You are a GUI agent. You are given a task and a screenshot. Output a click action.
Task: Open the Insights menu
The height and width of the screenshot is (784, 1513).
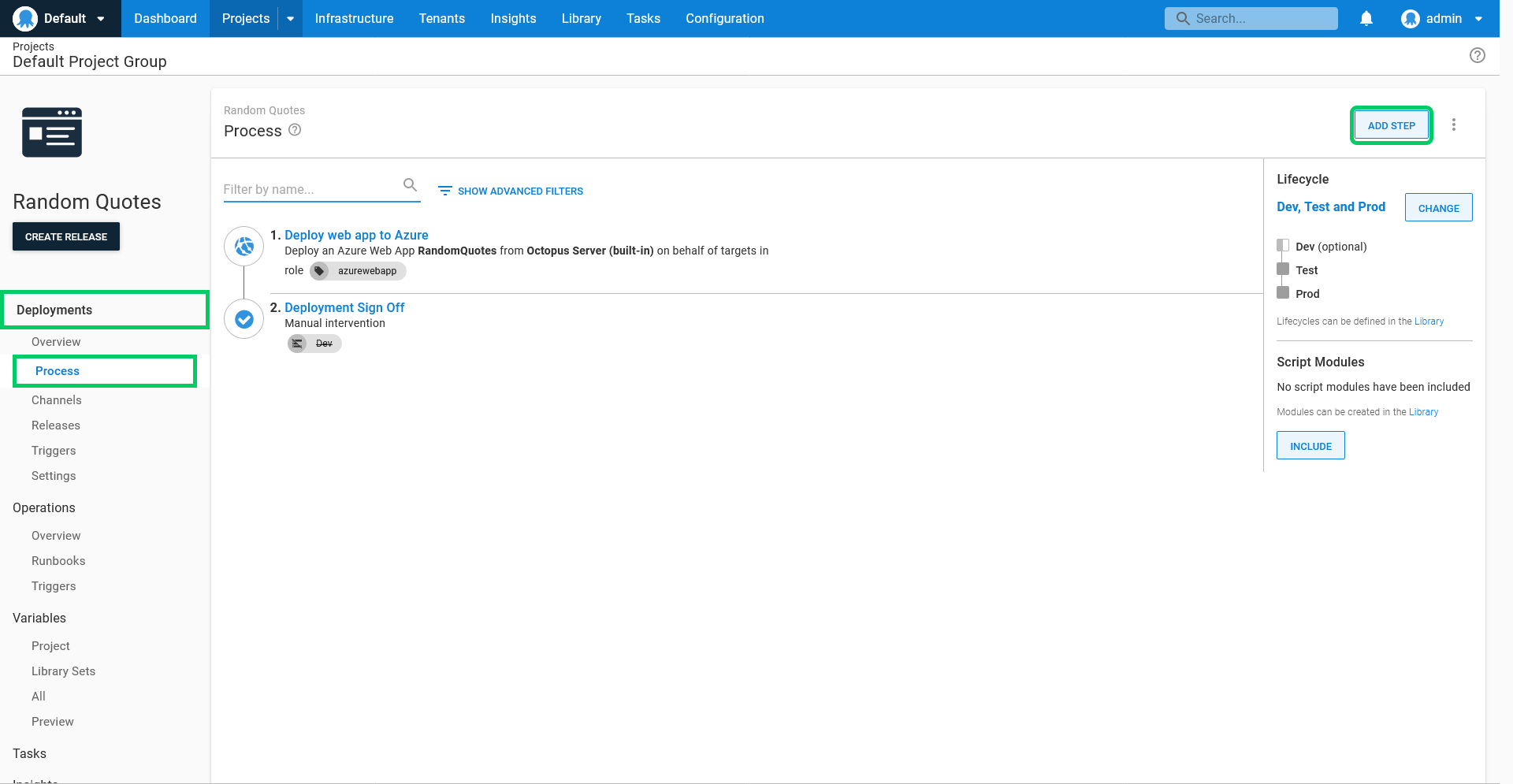(x=513, y=18)
